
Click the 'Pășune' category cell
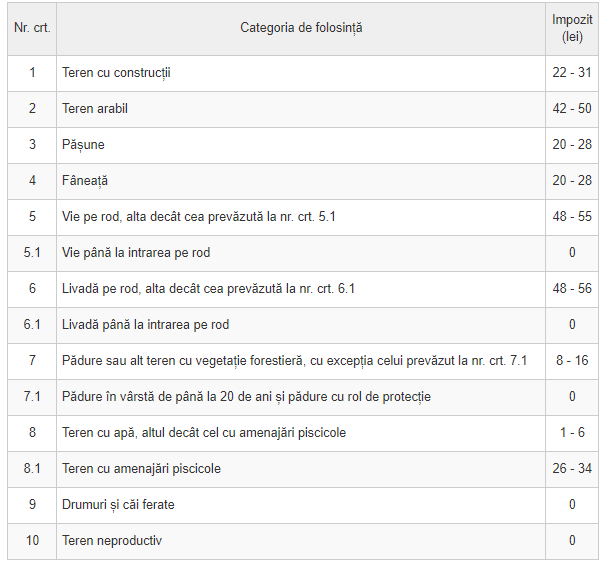(83, 145)
